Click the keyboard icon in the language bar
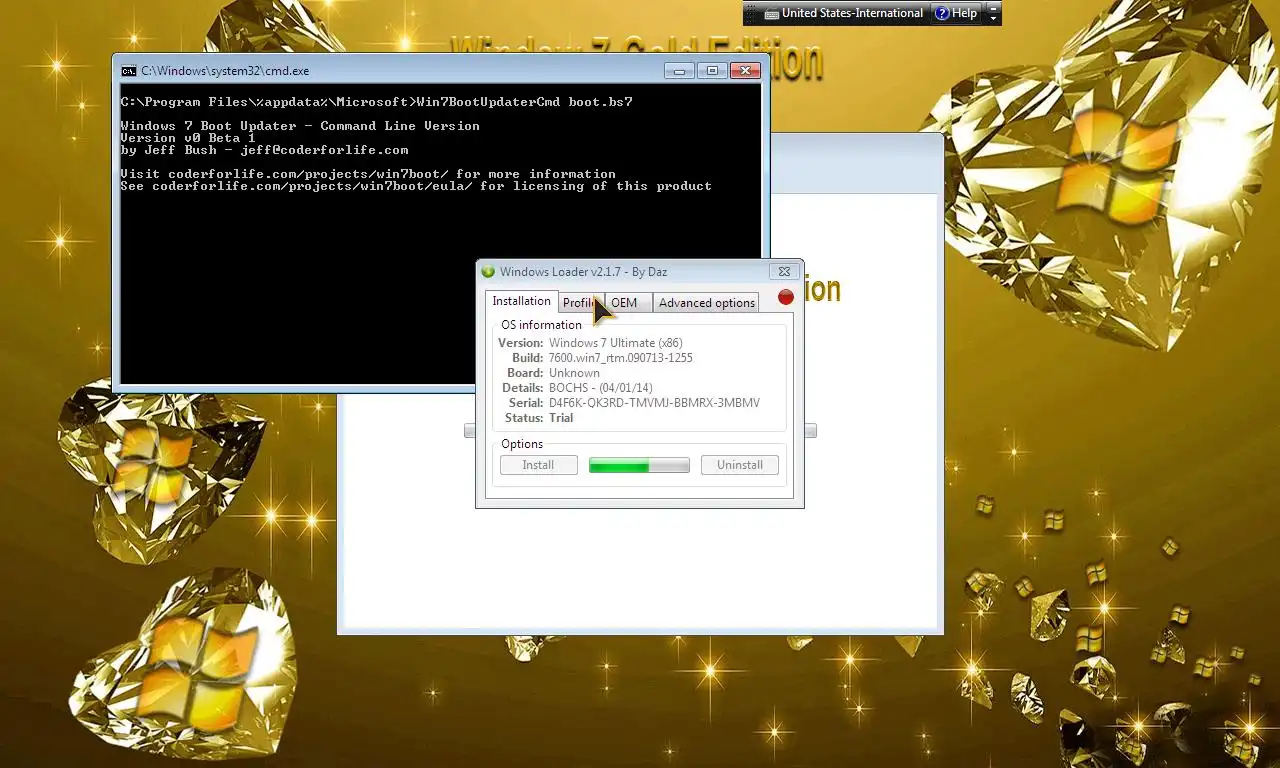This screenshot has height=768, width=1280. (x=772, y=13)
